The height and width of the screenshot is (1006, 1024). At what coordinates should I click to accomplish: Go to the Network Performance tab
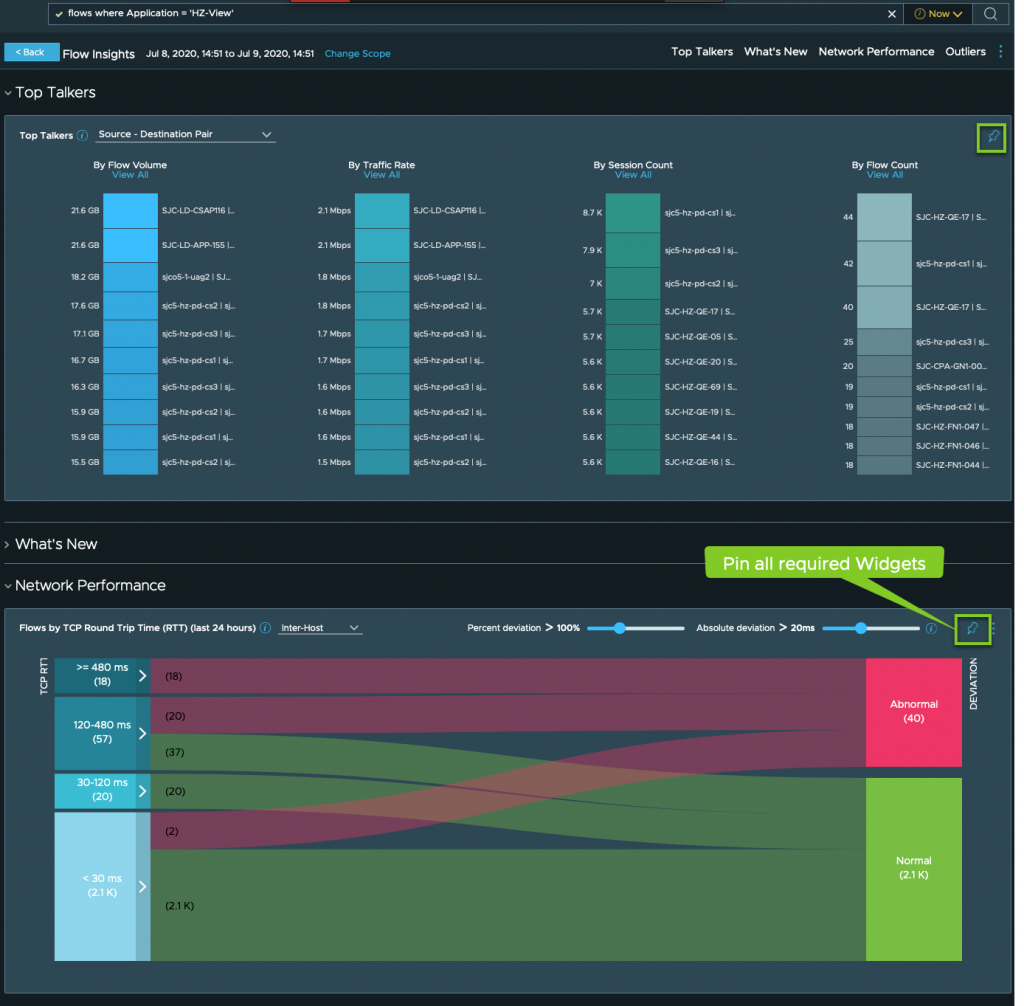[876, 52]
